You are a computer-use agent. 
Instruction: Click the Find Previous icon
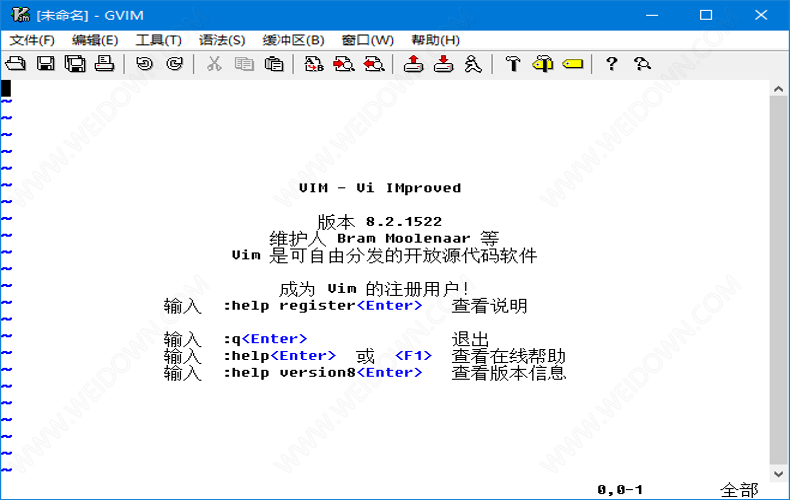coord(374,64)
